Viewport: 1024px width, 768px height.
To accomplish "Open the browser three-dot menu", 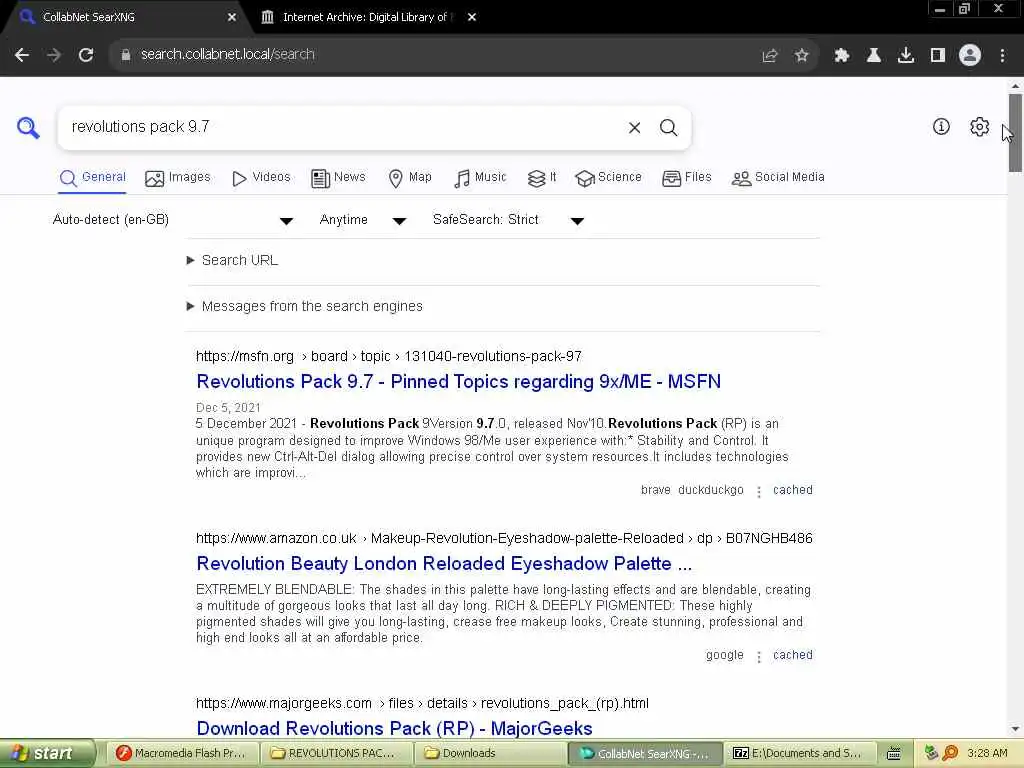I will click(1002, 56).
